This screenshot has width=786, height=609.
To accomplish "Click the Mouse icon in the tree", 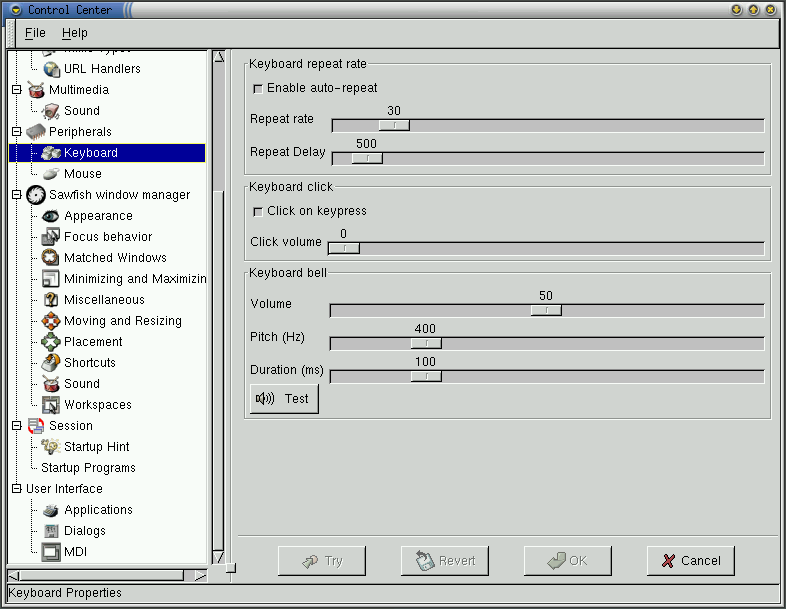I will 50,174.
